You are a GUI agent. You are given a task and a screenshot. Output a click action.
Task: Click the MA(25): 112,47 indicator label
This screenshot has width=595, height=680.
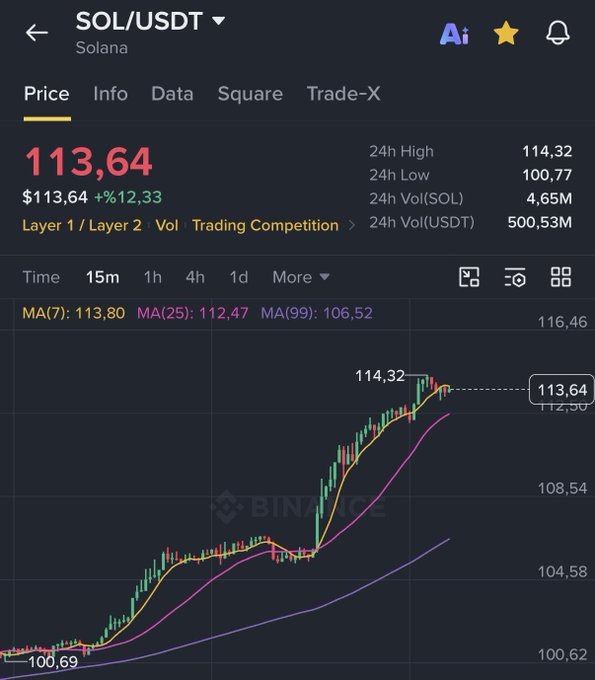193,313
